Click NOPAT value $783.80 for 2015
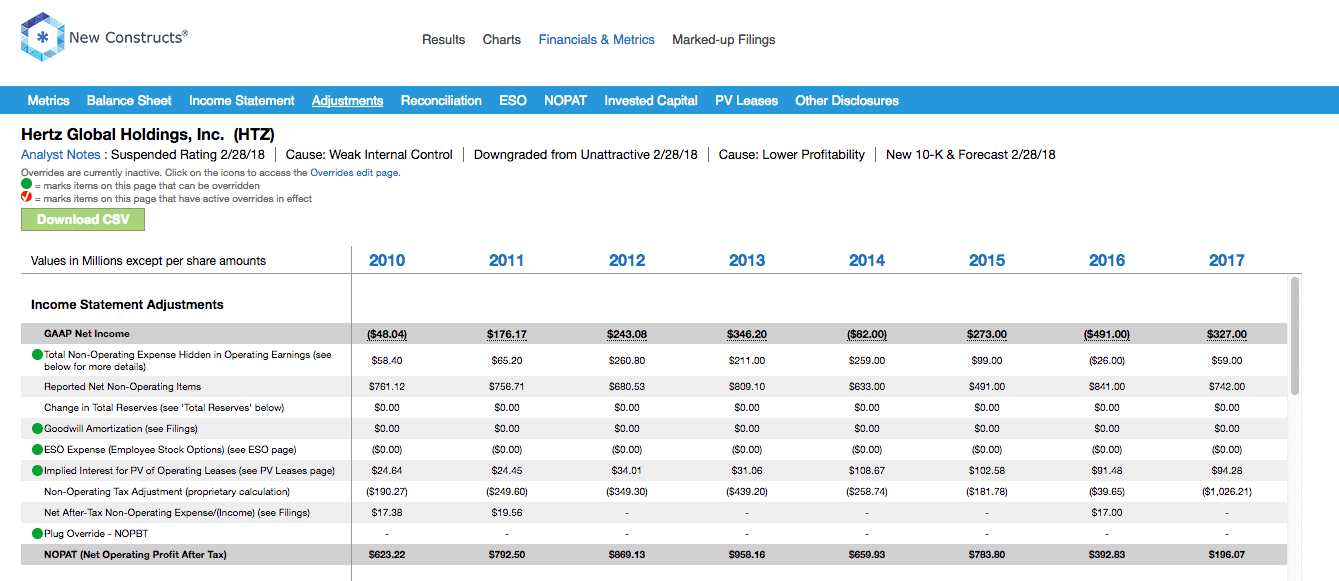 (987, 554)
